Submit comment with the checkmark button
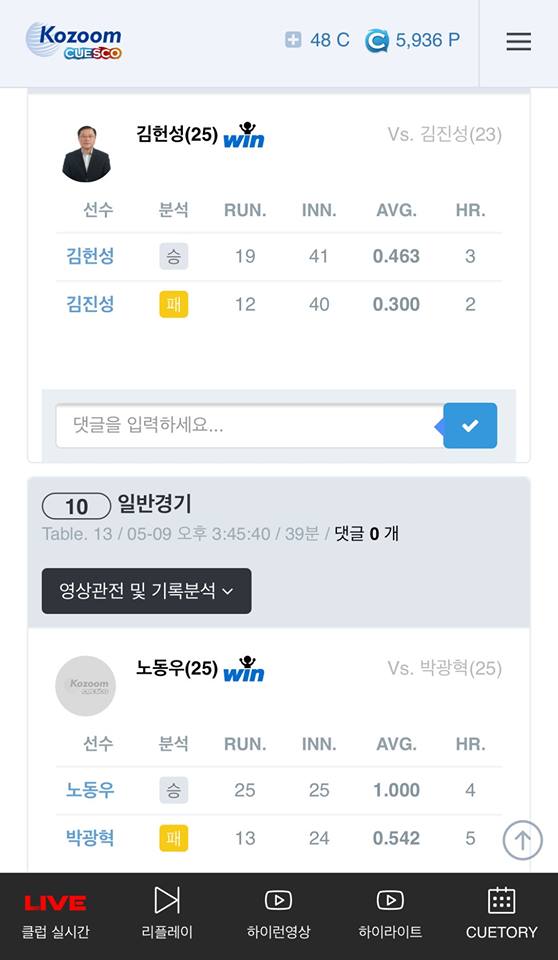558x960 pixels. (470, 426)
